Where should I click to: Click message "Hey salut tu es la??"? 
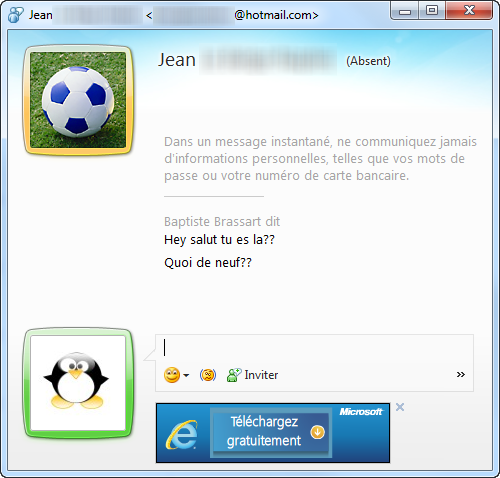click(219, 240)
